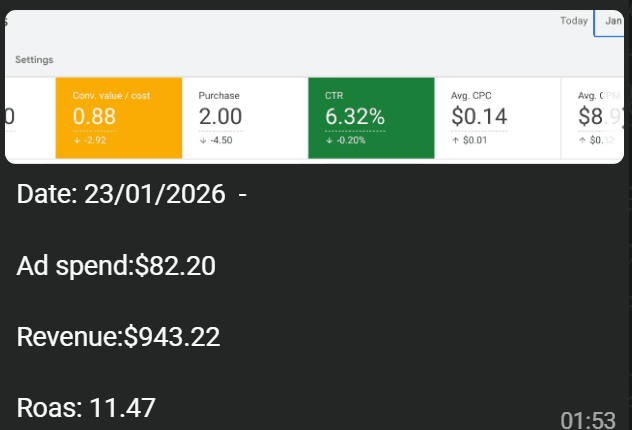Screen dimensions: 632x430
Task: Click the down arrow next to -2.92
Action: click(x=77, y=140)
